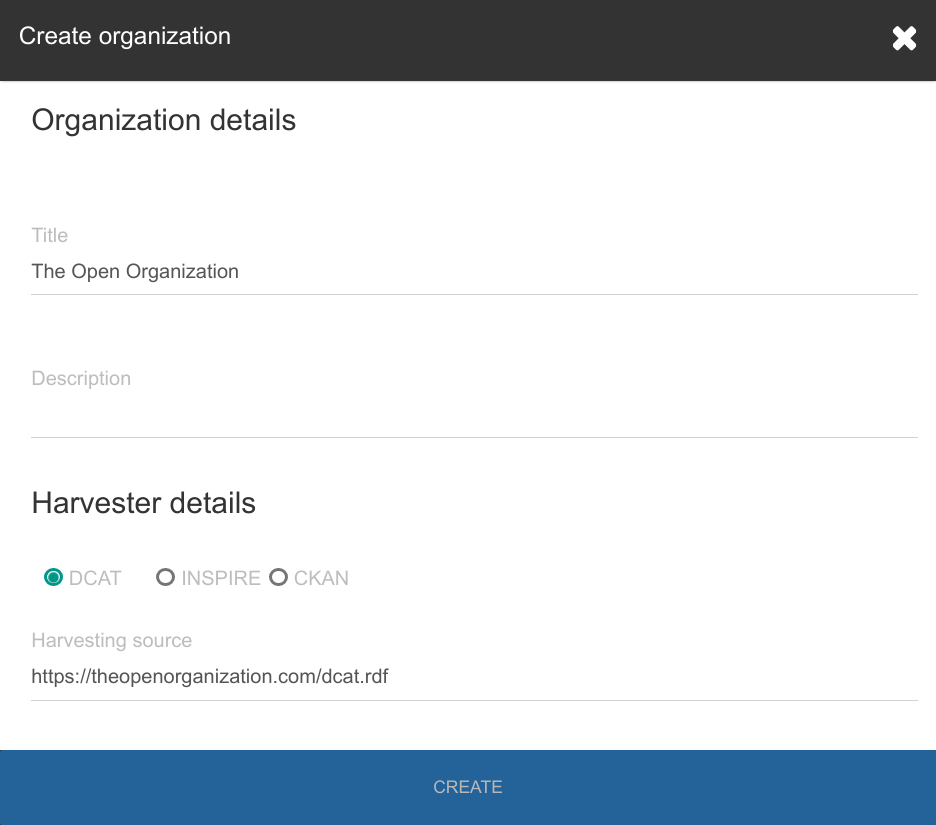Click the CREATE button
The image size is (936, 825).
(468, 787)
